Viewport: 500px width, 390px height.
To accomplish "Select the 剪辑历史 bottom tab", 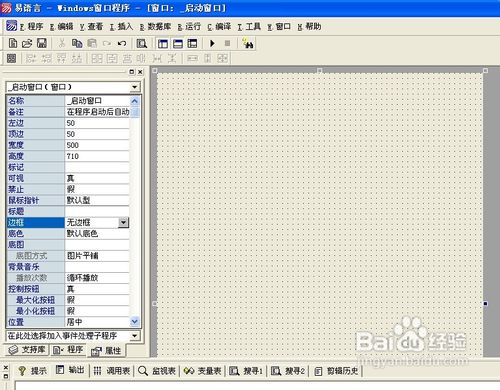I will [x=336, y=371].
